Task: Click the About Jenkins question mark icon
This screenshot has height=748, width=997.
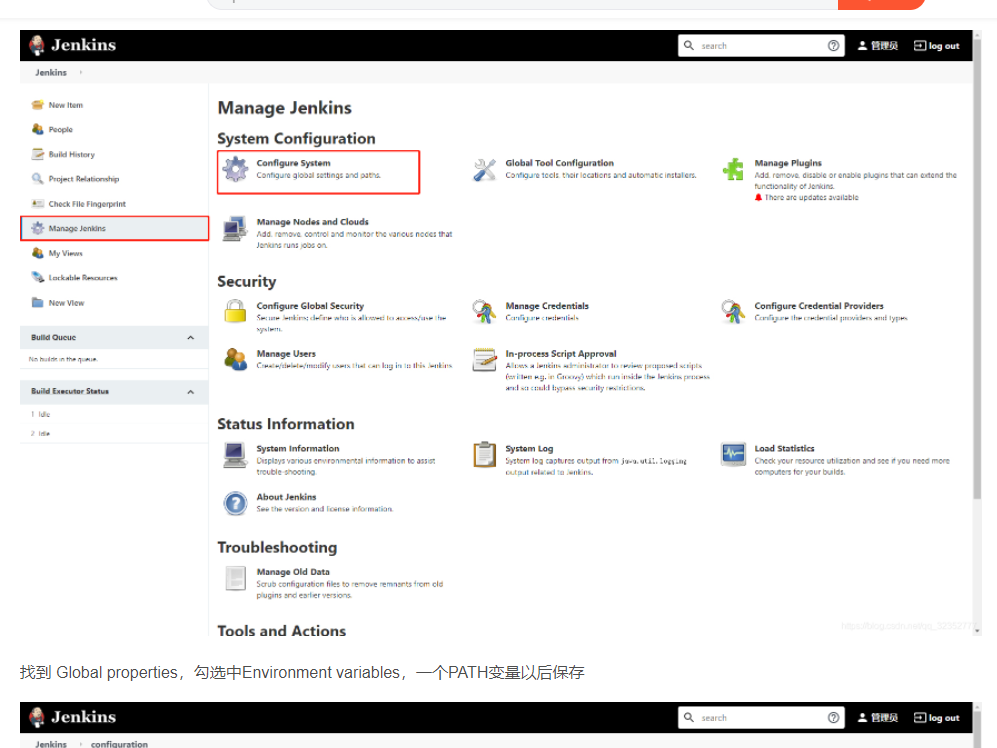Action: tap(235, 503)
